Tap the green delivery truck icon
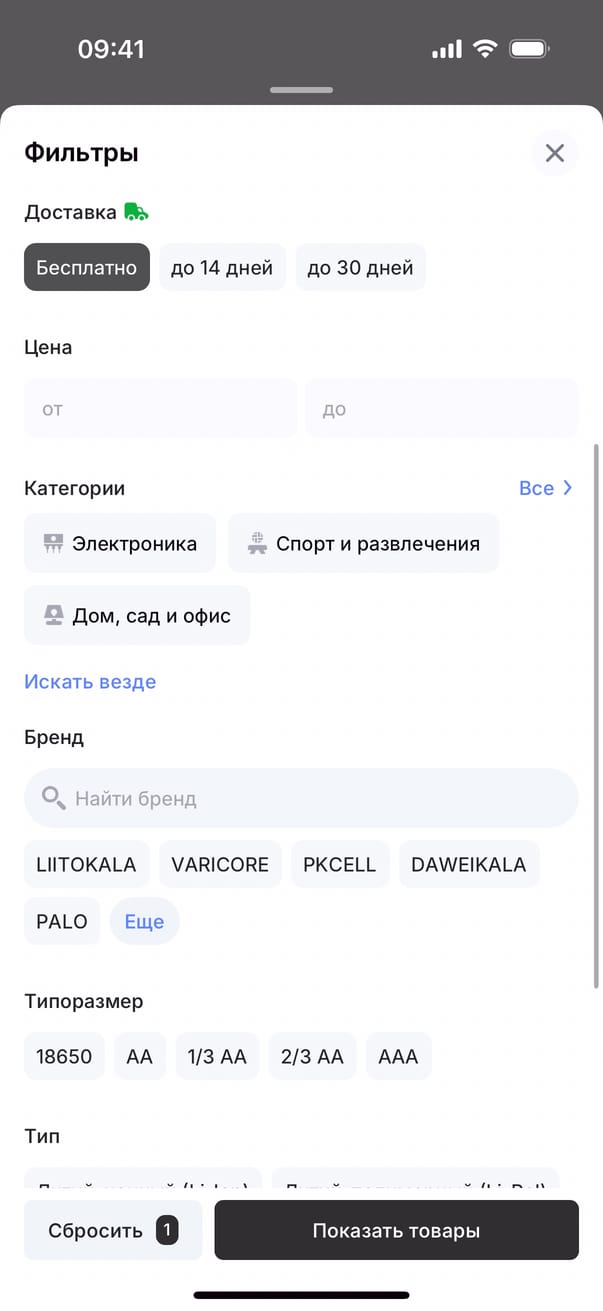603x1311 pixels. point(136,212)
